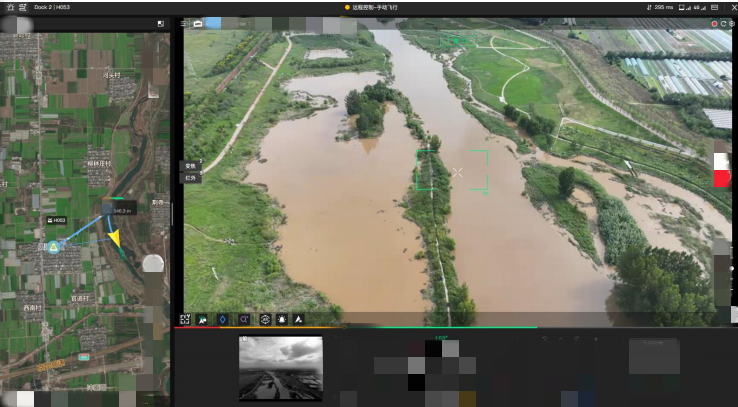Select the H053 drone marker on the map

57,220
